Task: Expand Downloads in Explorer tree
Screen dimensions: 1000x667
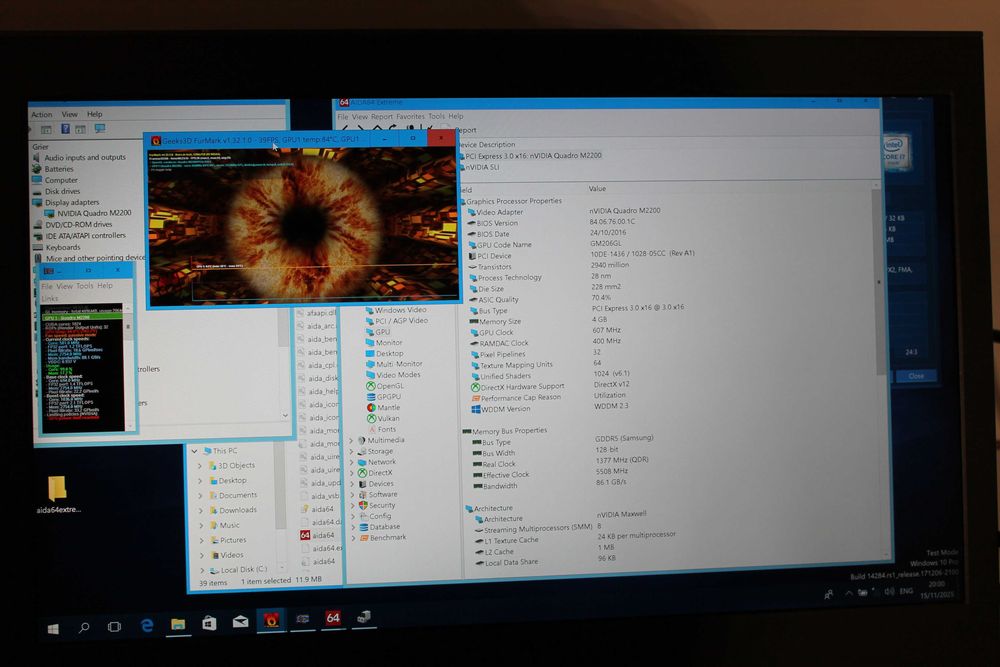Action: click(x=201, y=511)
